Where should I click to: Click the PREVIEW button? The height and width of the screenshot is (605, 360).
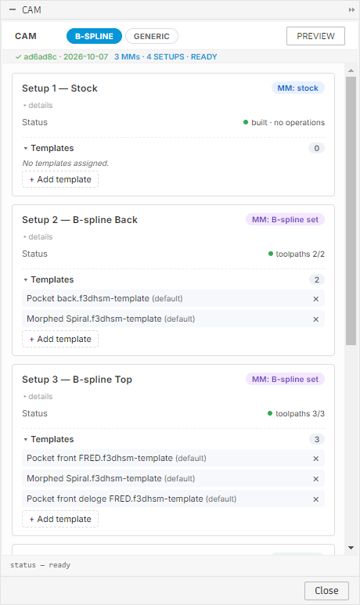tap(315, 36)
